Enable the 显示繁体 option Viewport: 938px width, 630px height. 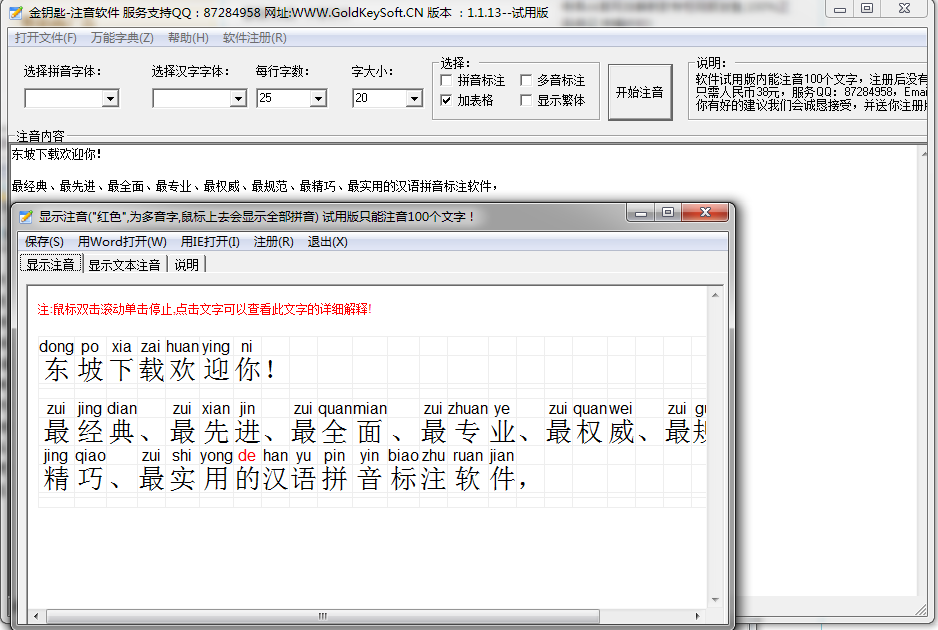(528, 100)
